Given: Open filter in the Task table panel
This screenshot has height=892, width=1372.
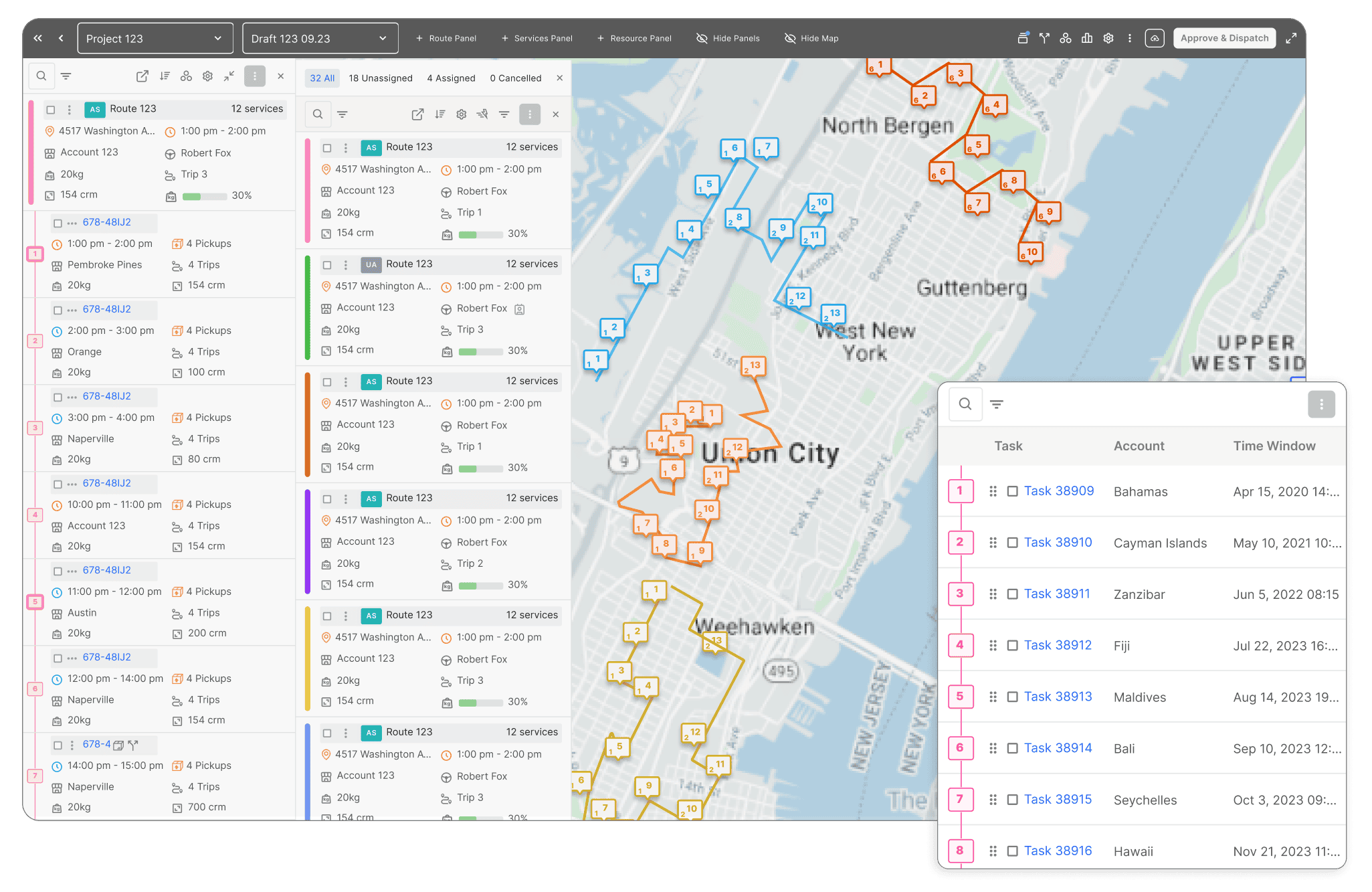Looking at the screenshot, I should (x=997, y=404).
